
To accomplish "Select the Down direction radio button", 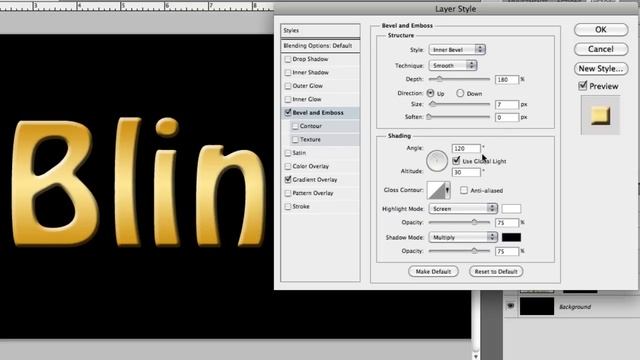I will [x=460, y=93].
